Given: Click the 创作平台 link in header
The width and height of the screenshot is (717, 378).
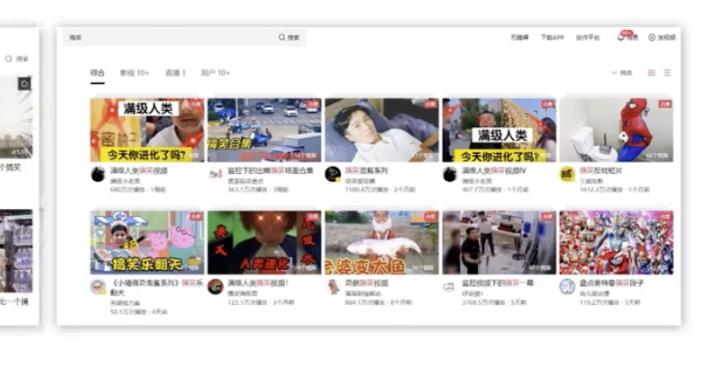Looking at the screenshot, I should coord(588,37).
